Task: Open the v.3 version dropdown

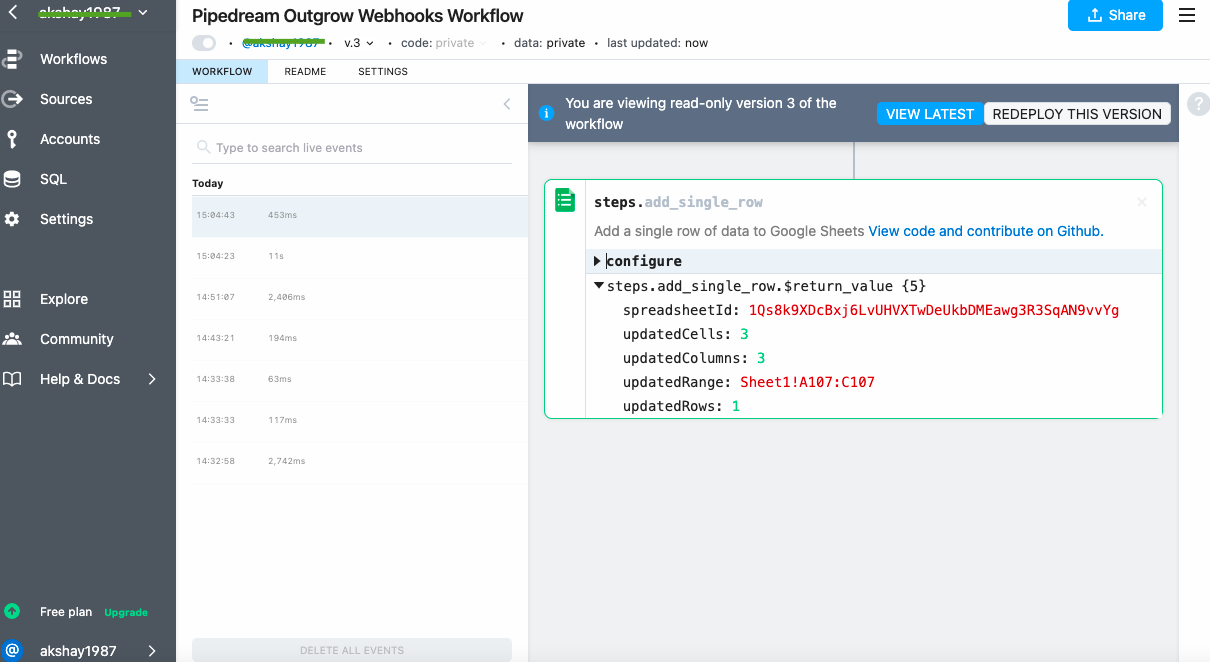Action: (359, 43)
